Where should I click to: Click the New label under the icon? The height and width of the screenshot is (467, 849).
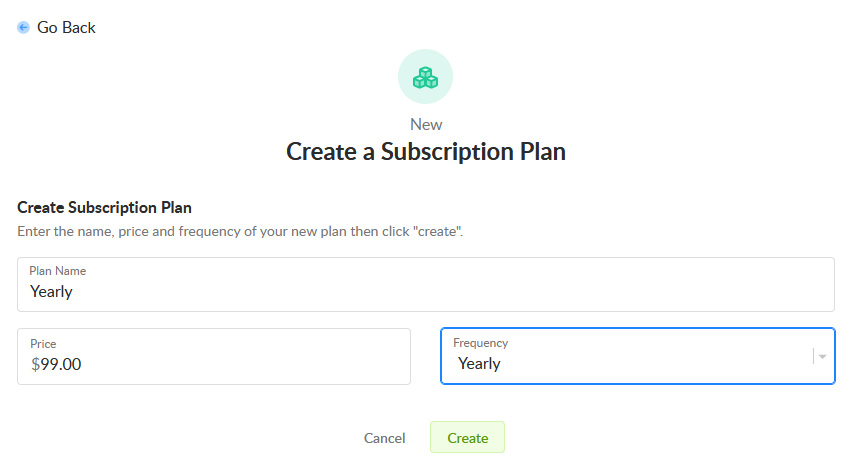click(426, 125)
